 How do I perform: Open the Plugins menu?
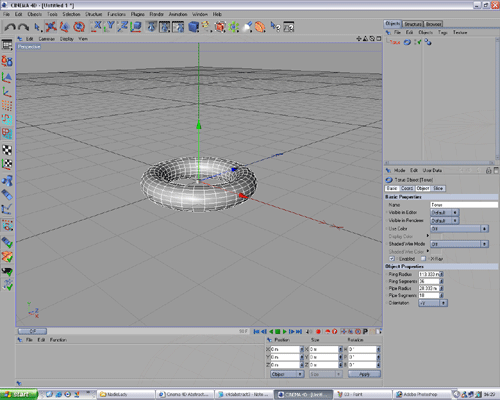click(x=137, y=14)
